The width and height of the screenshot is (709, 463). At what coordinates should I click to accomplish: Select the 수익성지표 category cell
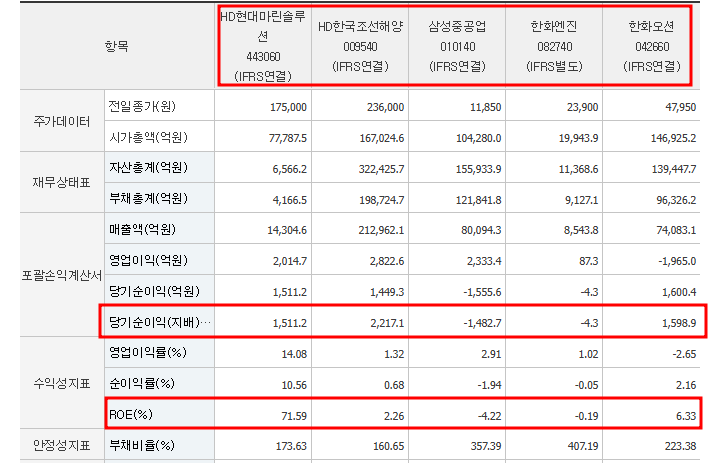click(62, 383)
